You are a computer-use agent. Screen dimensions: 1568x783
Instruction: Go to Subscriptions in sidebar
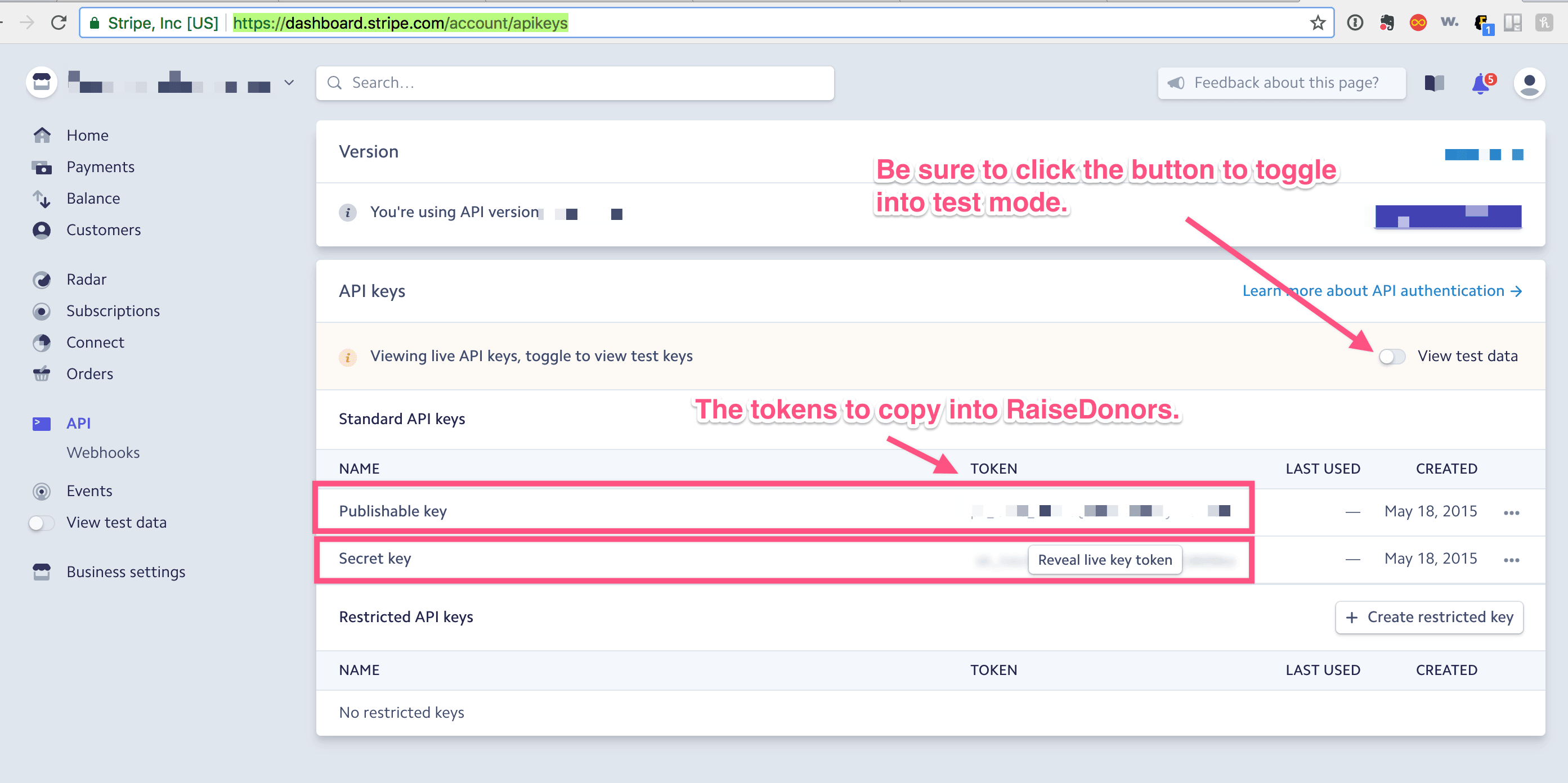(113, 311)
